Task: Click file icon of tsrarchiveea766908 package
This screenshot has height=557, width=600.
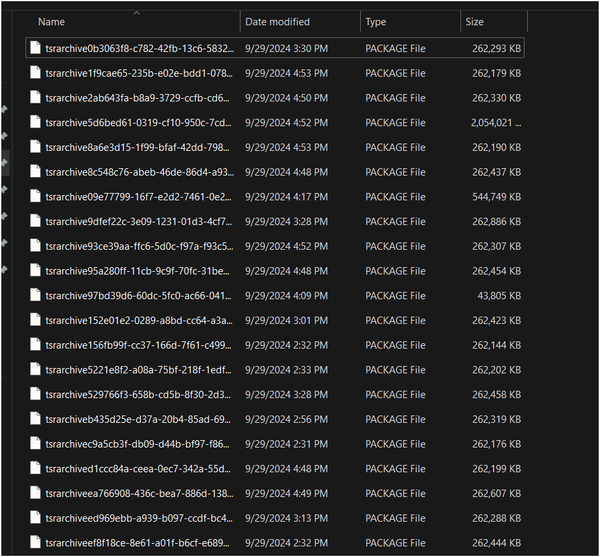Action: [35, 493]
